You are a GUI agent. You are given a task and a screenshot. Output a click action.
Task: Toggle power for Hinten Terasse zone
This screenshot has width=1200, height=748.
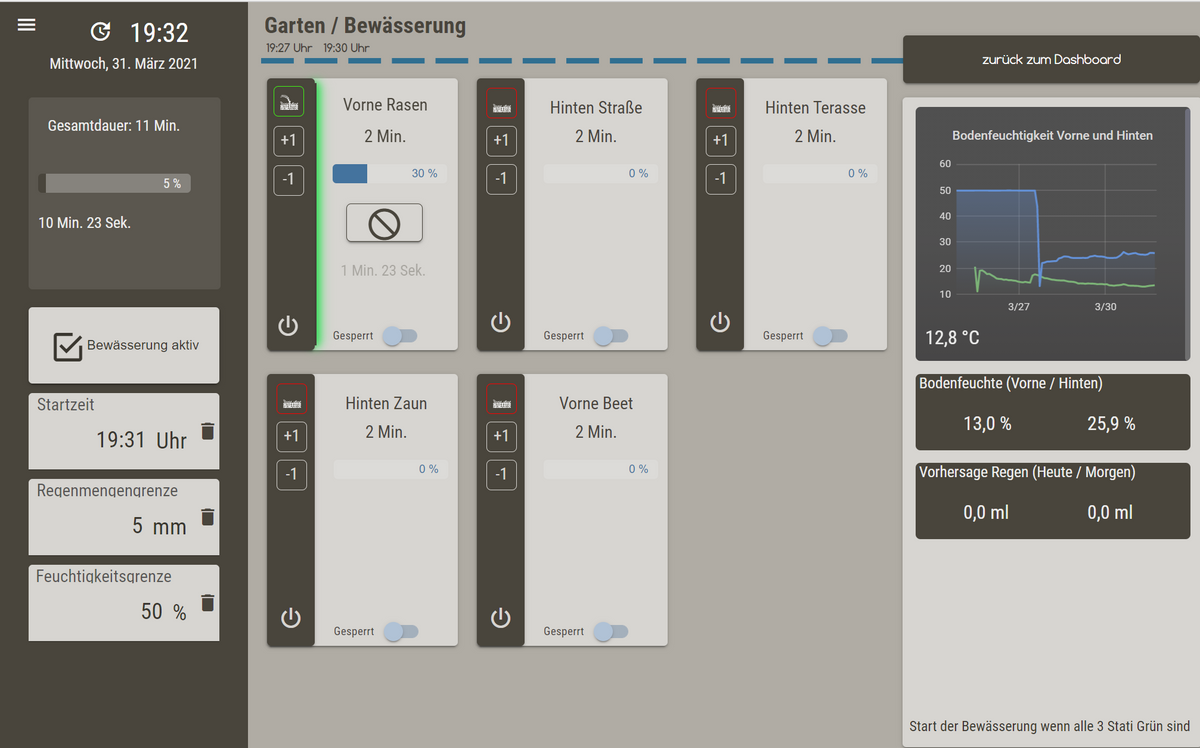coord(720,322)
